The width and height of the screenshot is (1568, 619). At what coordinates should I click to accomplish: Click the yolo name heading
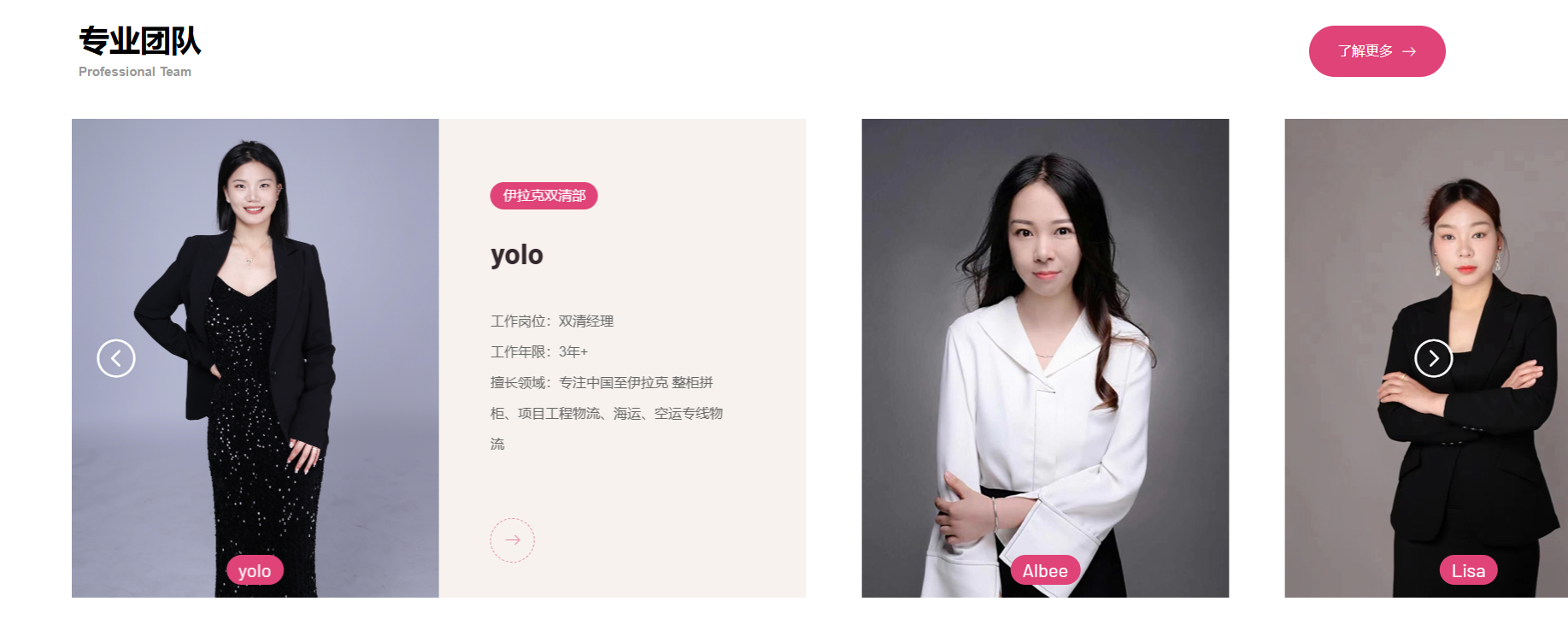pos(517,255)
